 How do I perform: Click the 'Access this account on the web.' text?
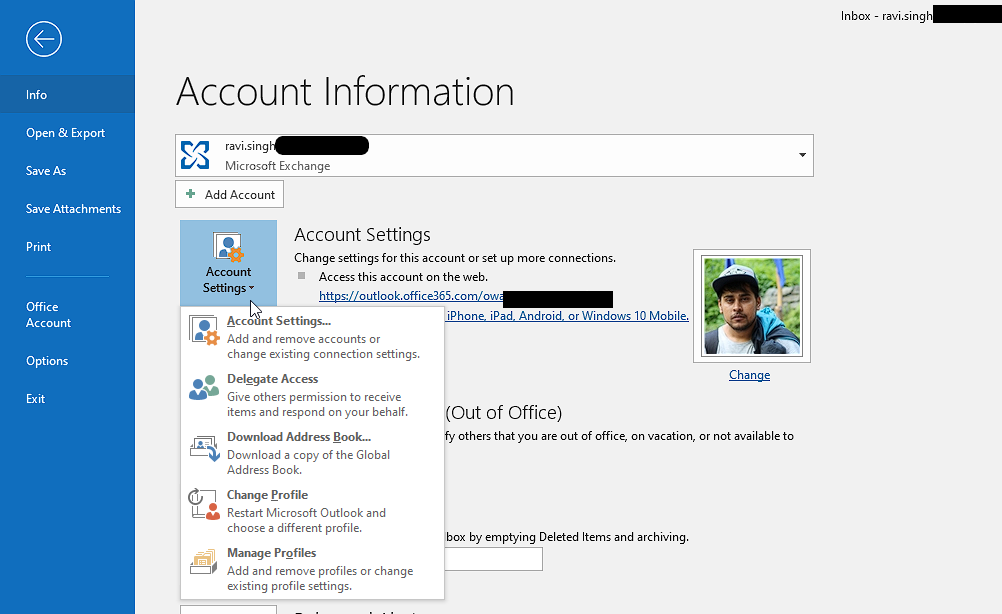[403, 277]
